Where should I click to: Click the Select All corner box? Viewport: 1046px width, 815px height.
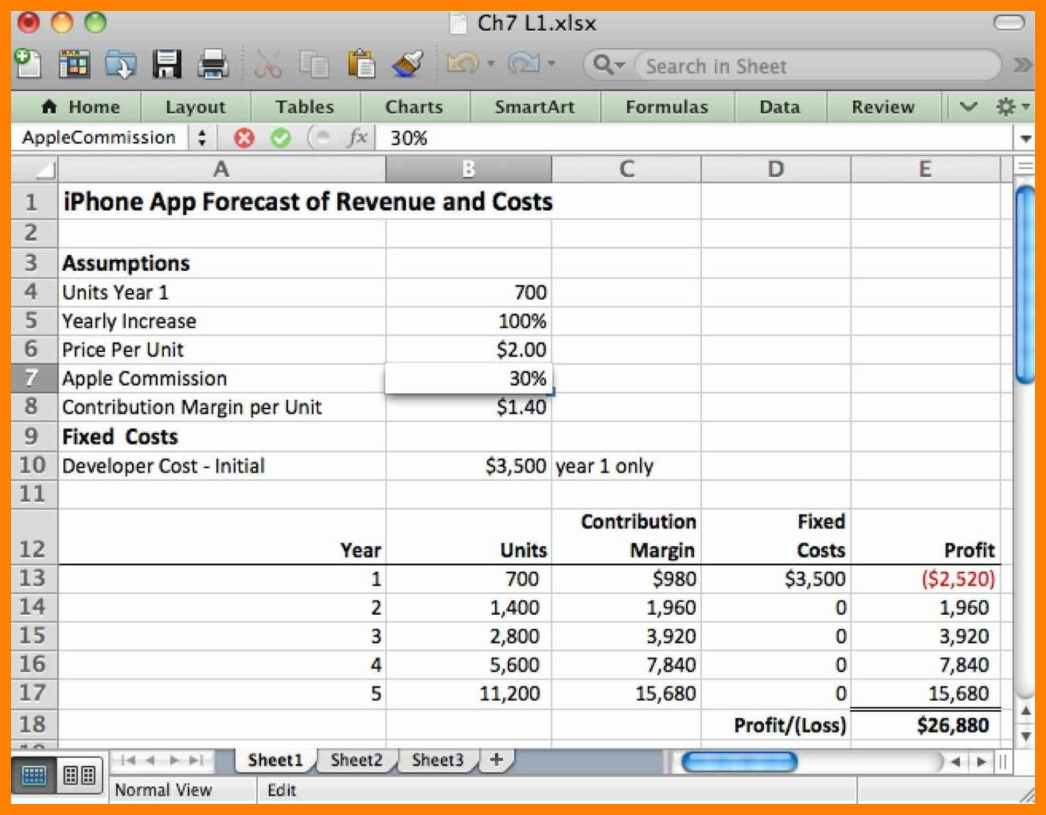point(35,169)
